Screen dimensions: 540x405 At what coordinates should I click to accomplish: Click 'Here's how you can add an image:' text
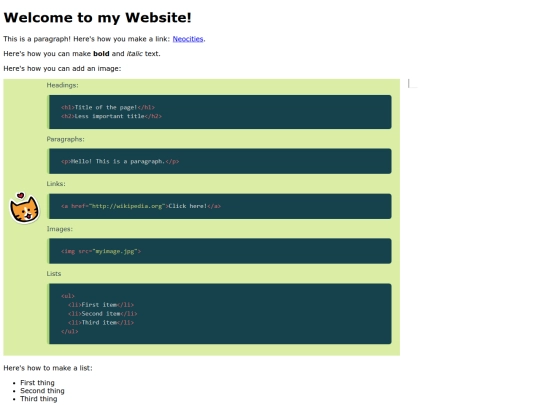tap(62, 69)
